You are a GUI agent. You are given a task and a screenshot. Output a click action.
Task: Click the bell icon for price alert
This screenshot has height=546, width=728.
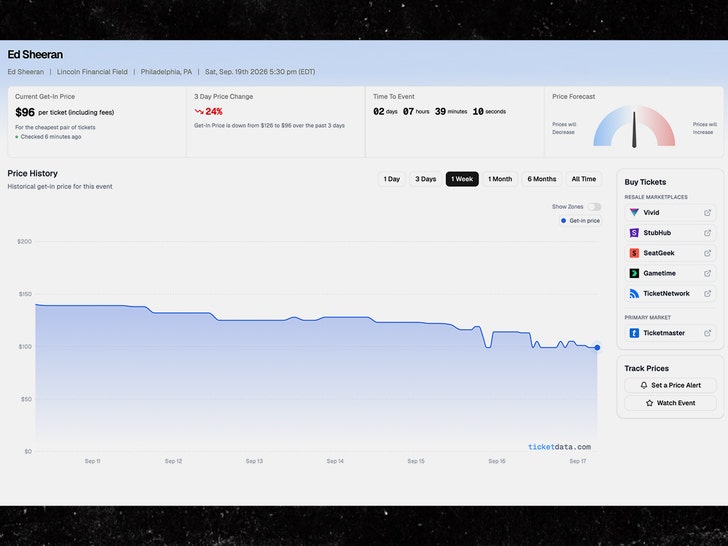click(x=644, y=385)
